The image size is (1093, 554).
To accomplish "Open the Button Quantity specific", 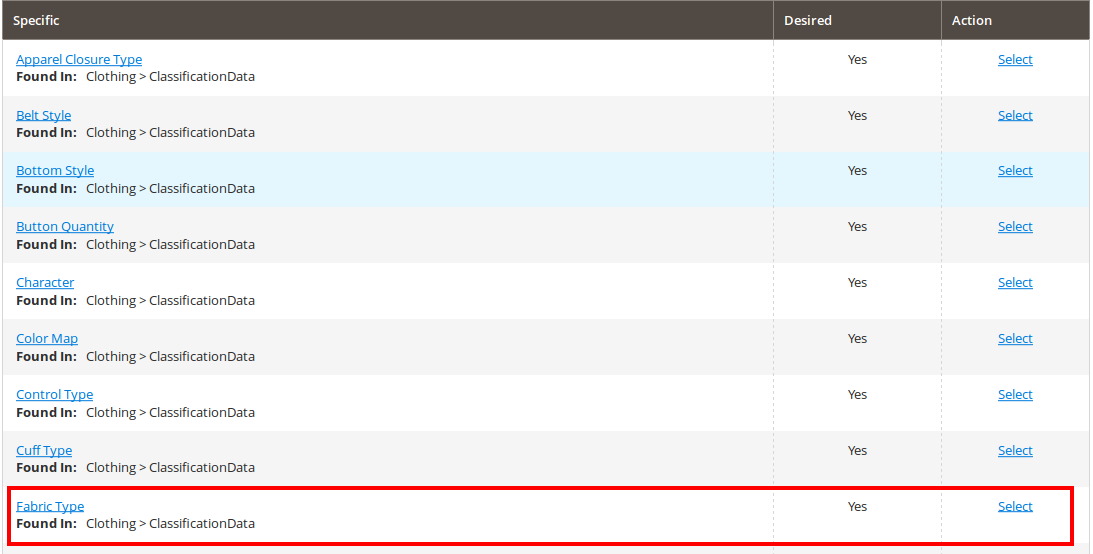I will coord(65,227).
